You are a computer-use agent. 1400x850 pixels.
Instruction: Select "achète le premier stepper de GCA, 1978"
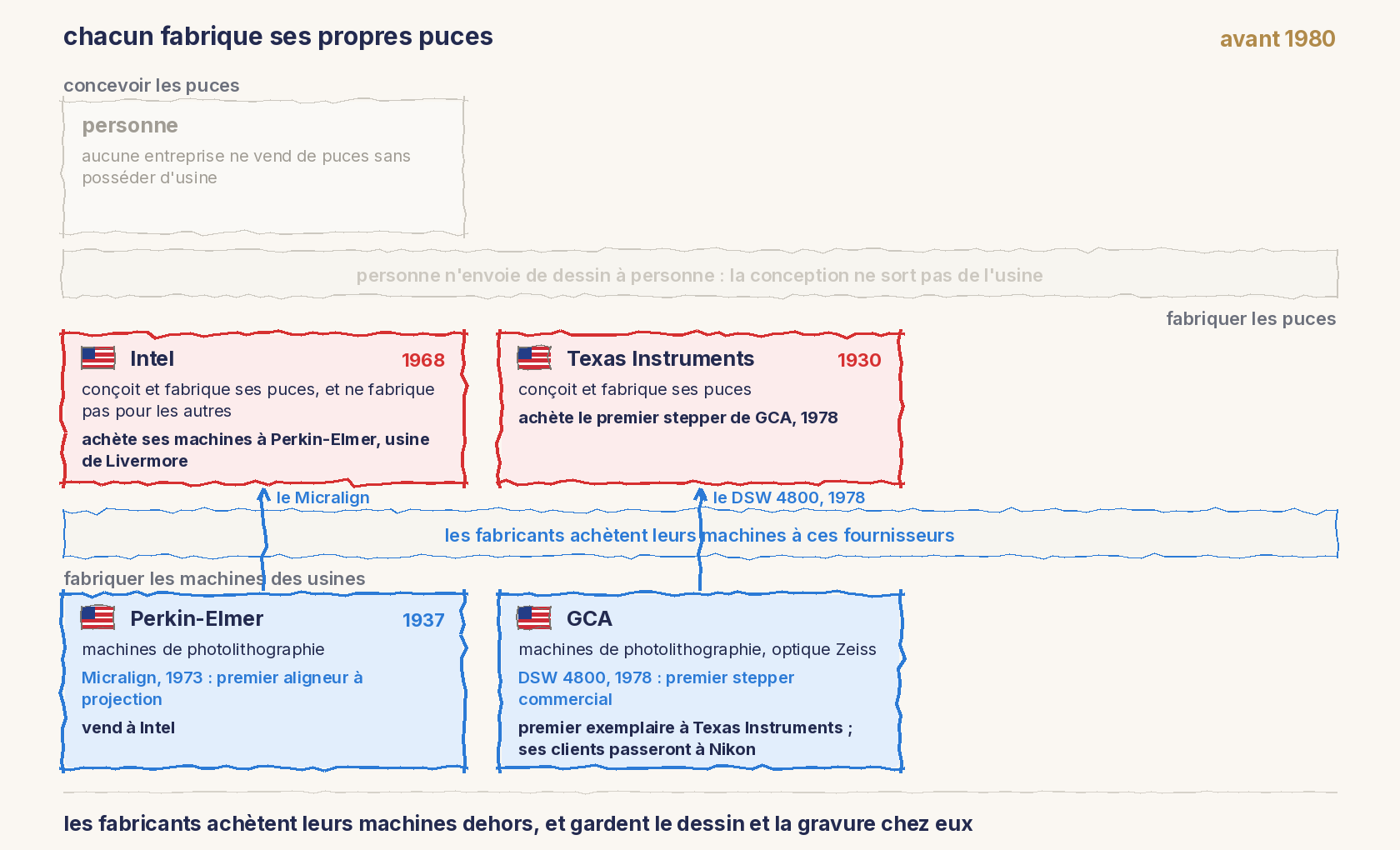pos(678,418)
